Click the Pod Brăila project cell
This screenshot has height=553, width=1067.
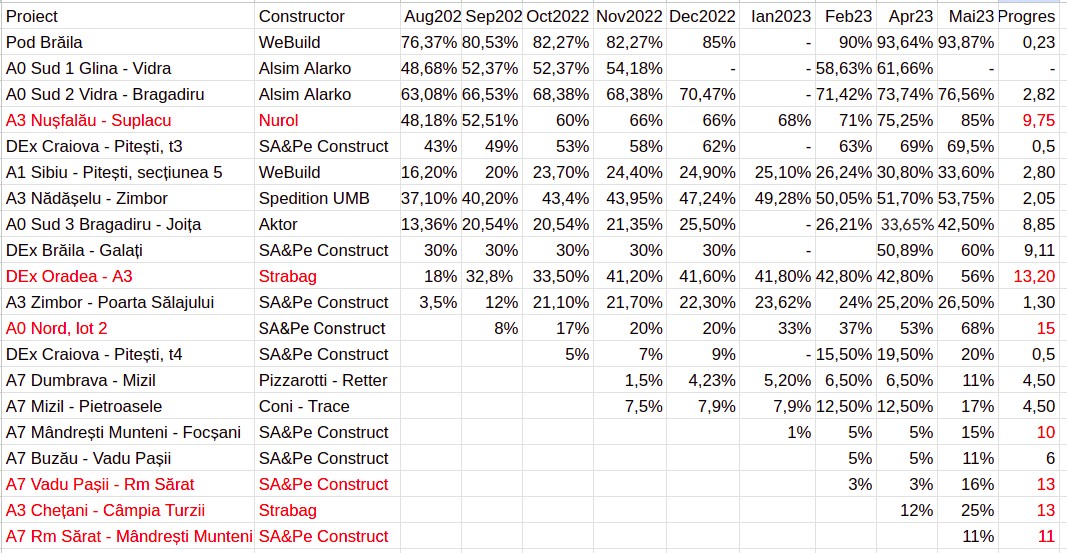[x=44, y=42]
